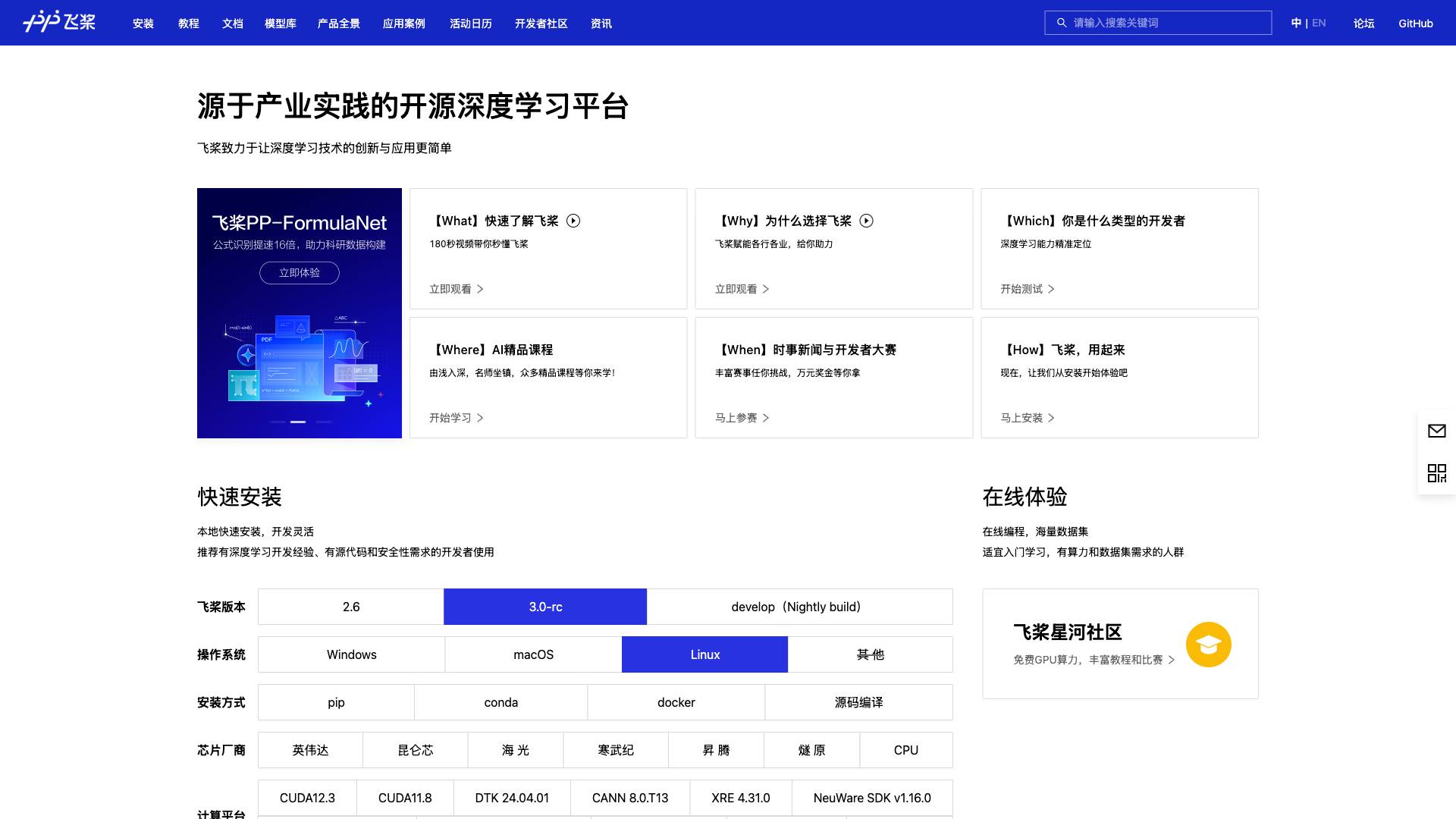
Task: Select the third banner carousel indicator
Action: click(x=324, y=422)
